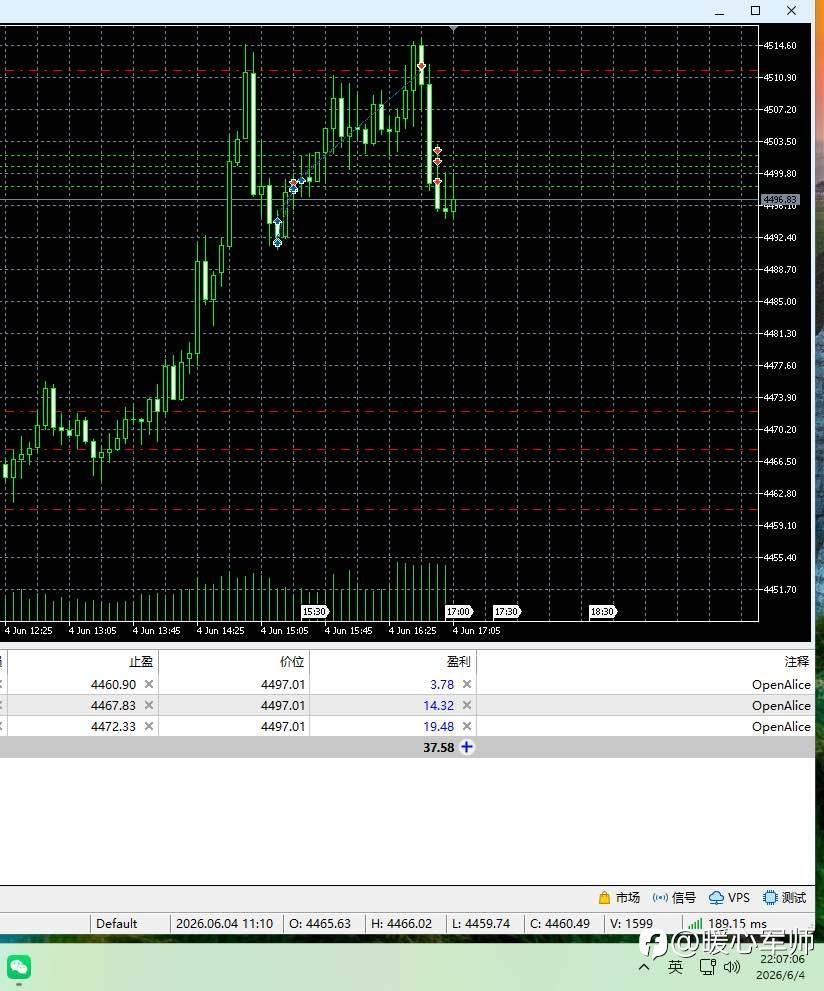Click the Default profile in status bar

pos(116,923)
